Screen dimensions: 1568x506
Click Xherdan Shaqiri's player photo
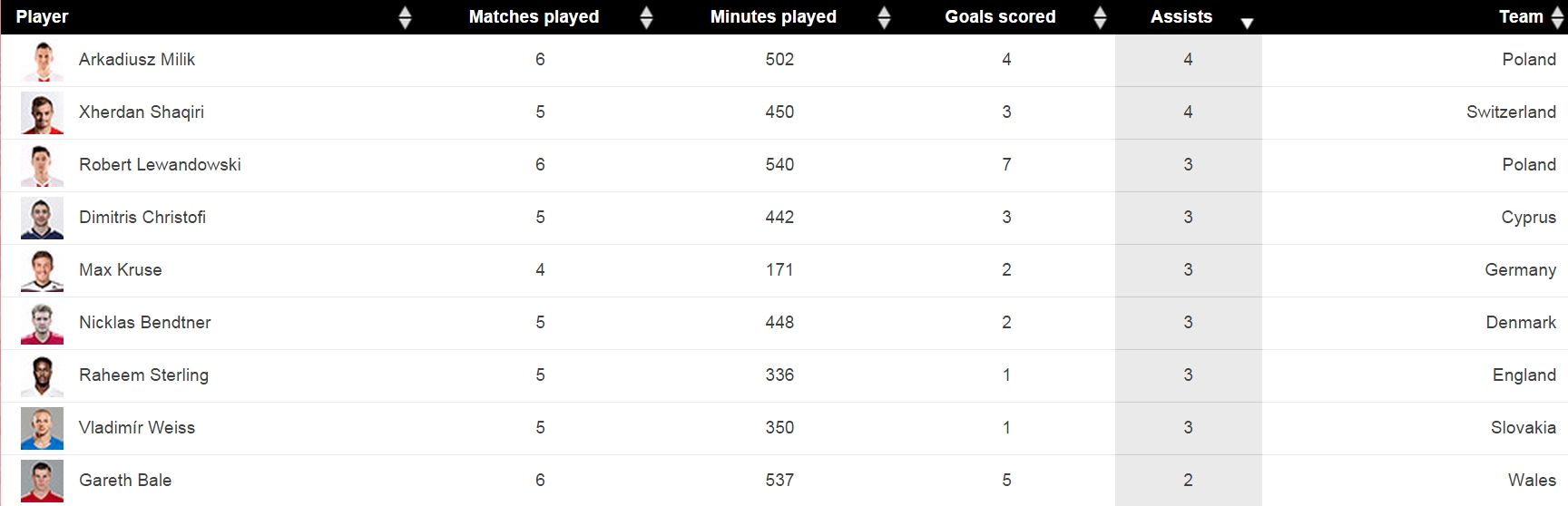click(43, 113)
